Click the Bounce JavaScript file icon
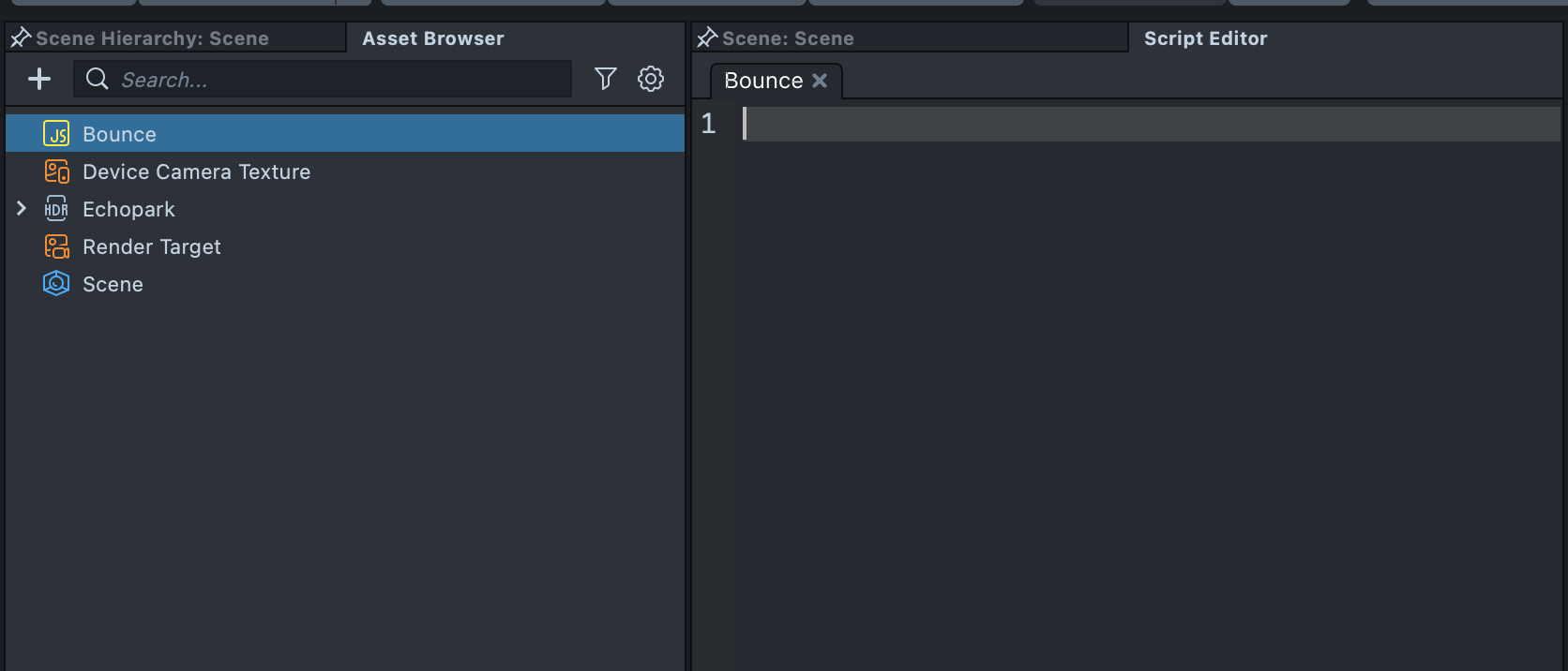The width and height of the screenshot is (1568, 671). tap(56, 134)
